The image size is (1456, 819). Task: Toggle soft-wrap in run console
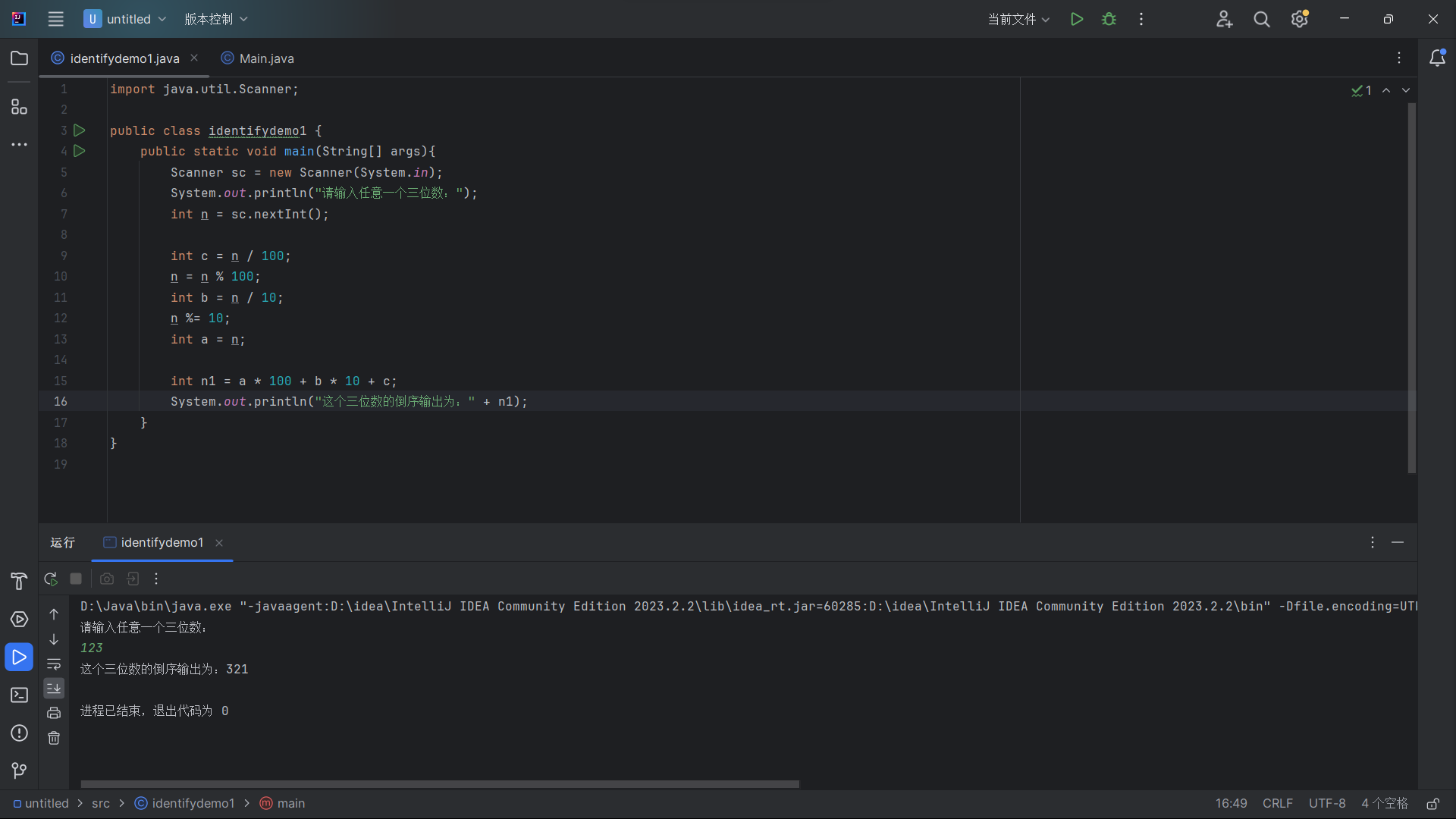pyautogui.click(x=54, y=664)
